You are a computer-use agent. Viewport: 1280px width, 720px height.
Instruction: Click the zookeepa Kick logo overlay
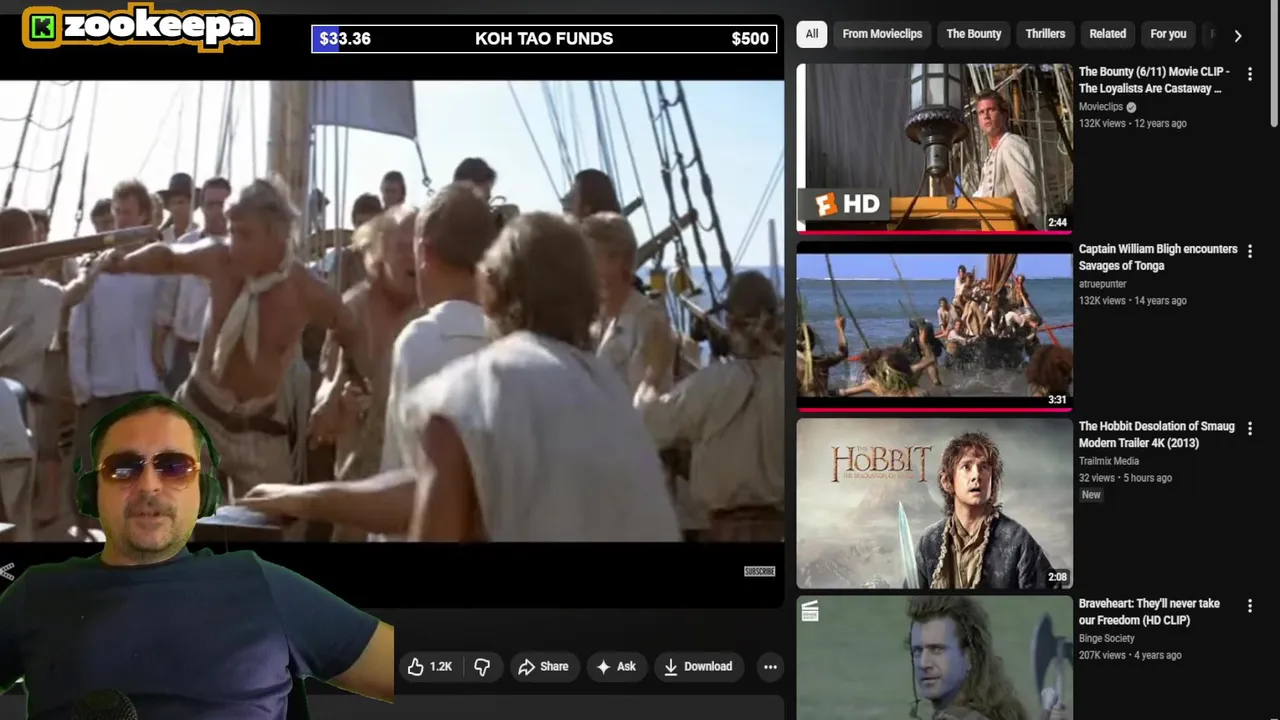click(141, 27)
